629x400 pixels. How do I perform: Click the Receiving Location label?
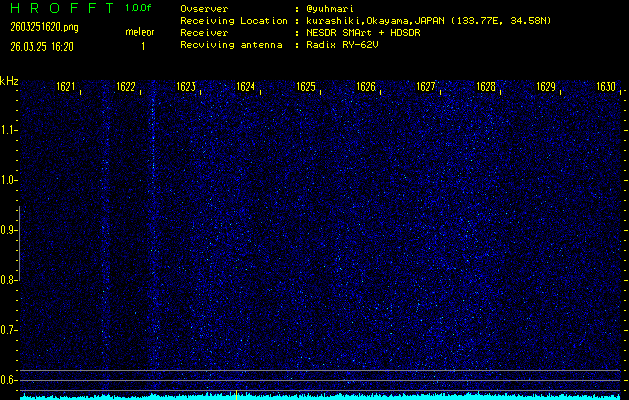tap(234, 21)
